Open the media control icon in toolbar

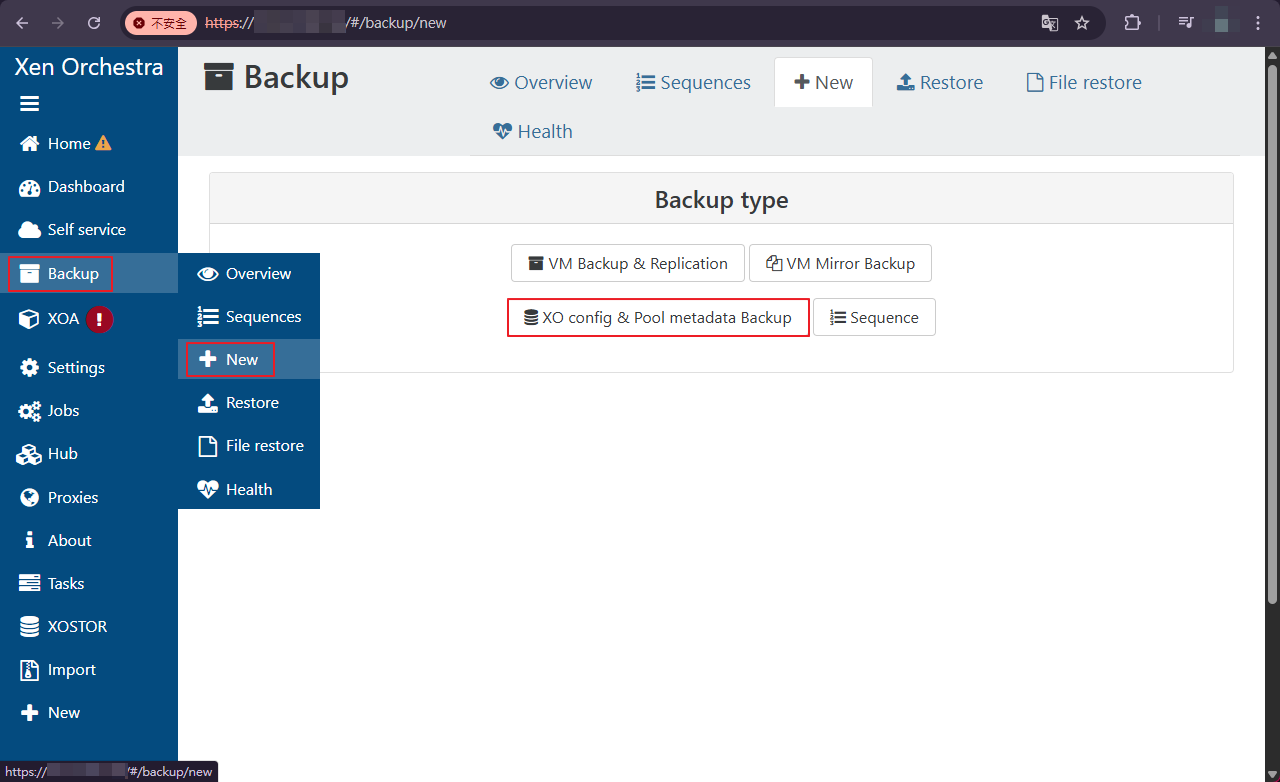[x=1186, y=23]
